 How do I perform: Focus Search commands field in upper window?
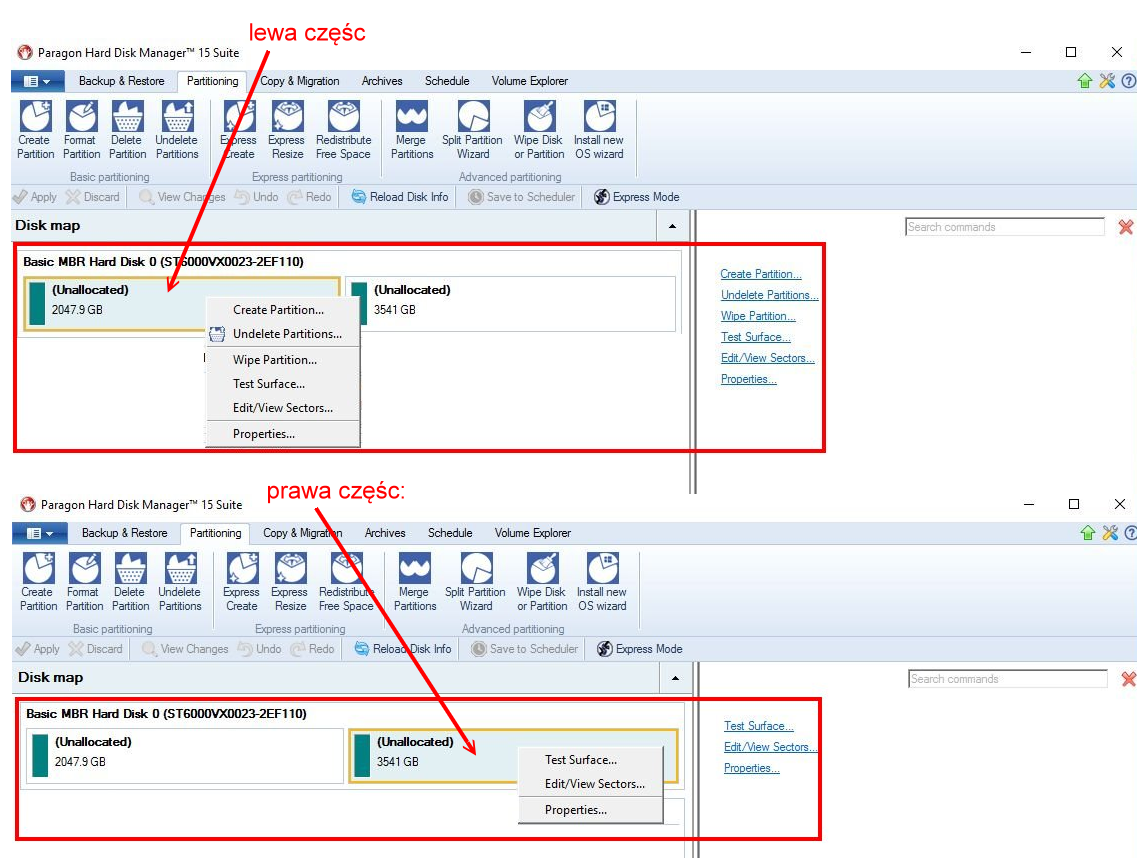click(1005, 227)
